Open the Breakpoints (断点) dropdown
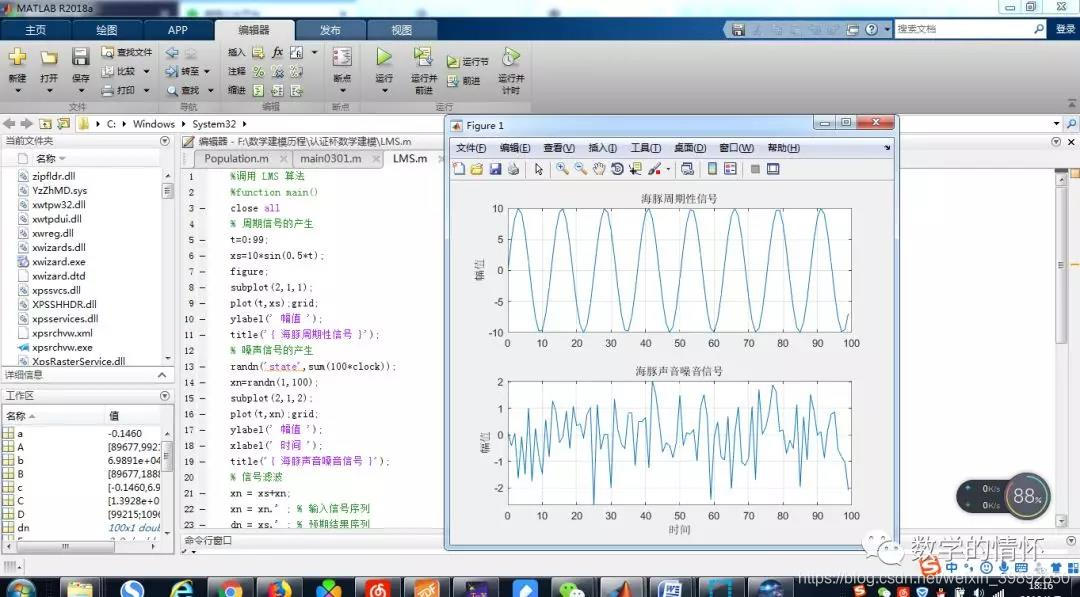This screenshot has height=597, width=1080. coord(342,91)
